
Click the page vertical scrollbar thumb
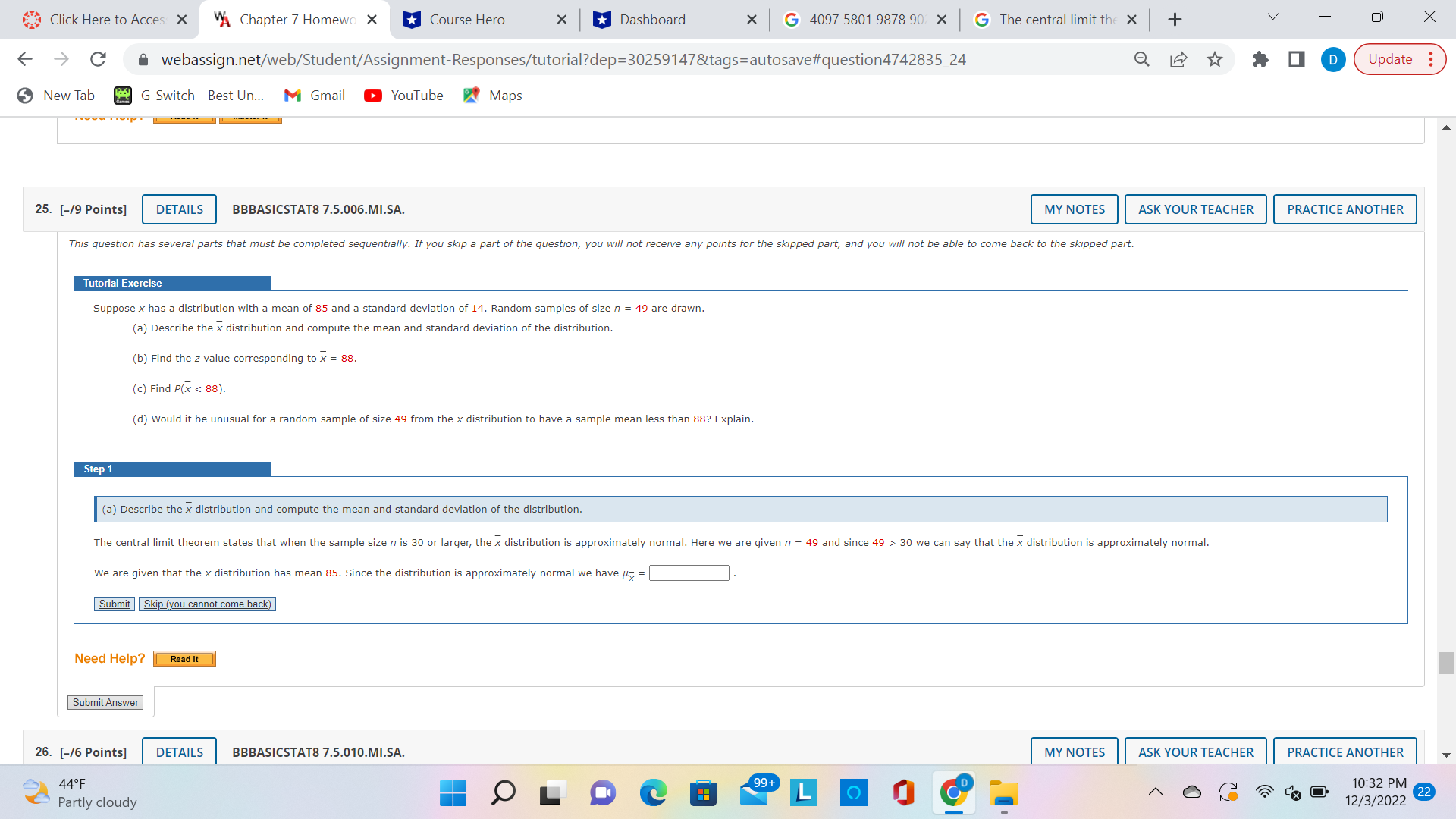tap(1445, 663)
